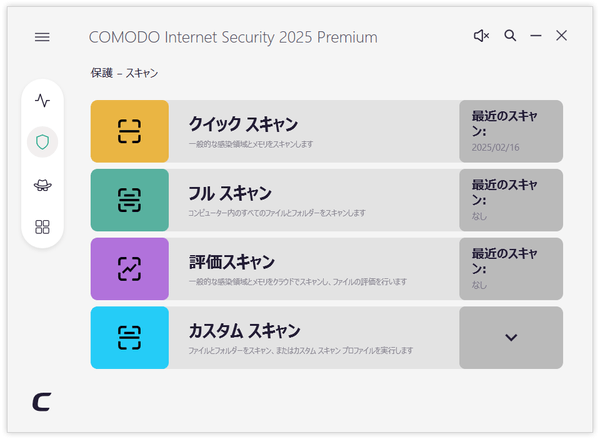Viewport: 600px width, 439px height.
Task: Launch 評価スキャン from its title
Action: 232,262
